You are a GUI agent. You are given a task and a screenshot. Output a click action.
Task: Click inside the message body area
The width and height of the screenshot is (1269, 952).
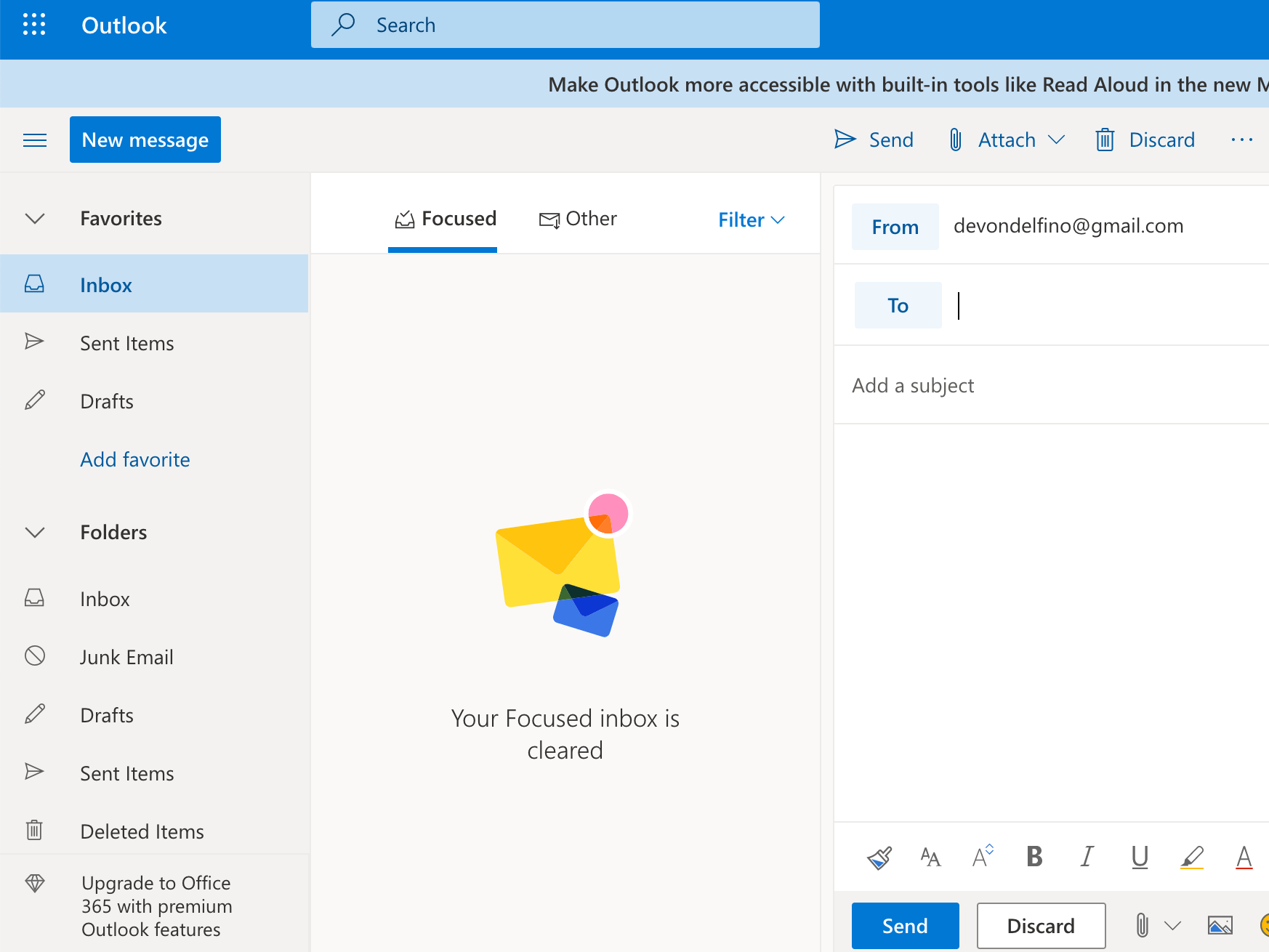coord(1051,622)
